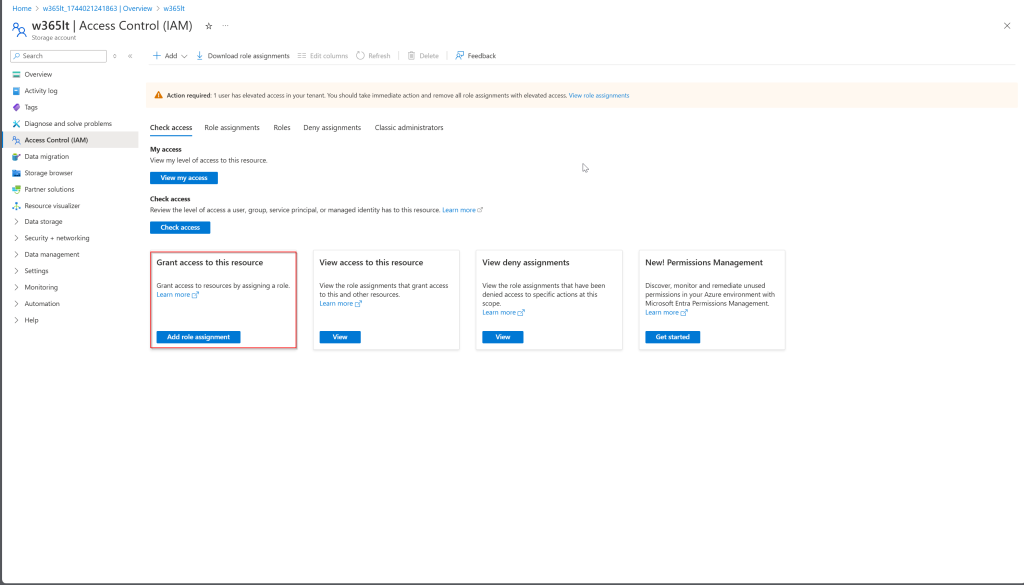Viewport: 1024px width, 585px height.
Task: Open the Feedback icon in toolbar
Action: 460,55
